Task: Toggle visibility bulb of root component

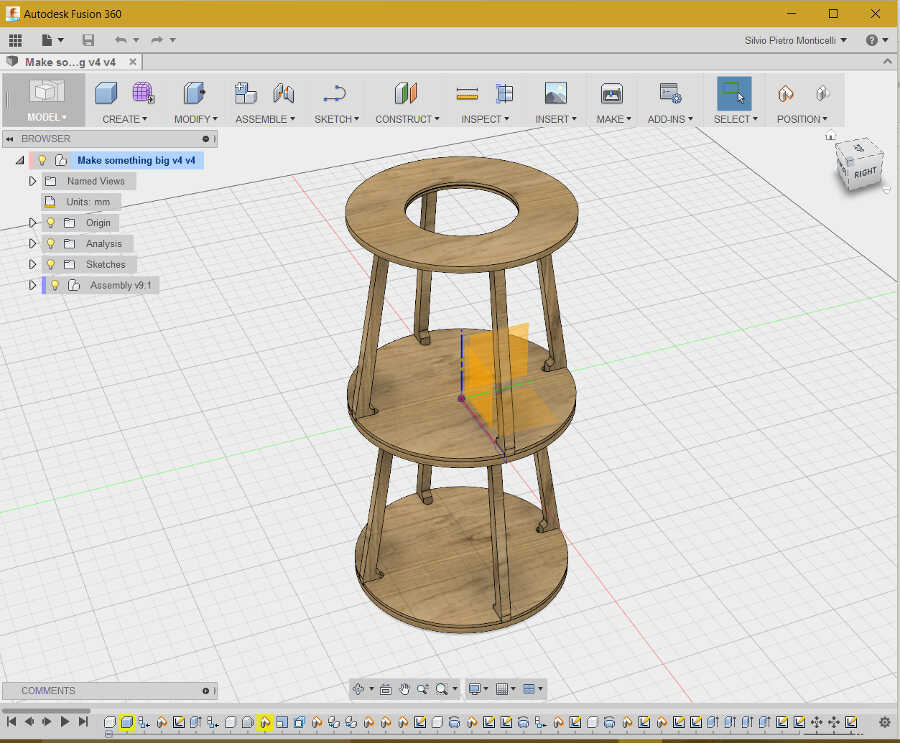Action: tap(42, 160)
